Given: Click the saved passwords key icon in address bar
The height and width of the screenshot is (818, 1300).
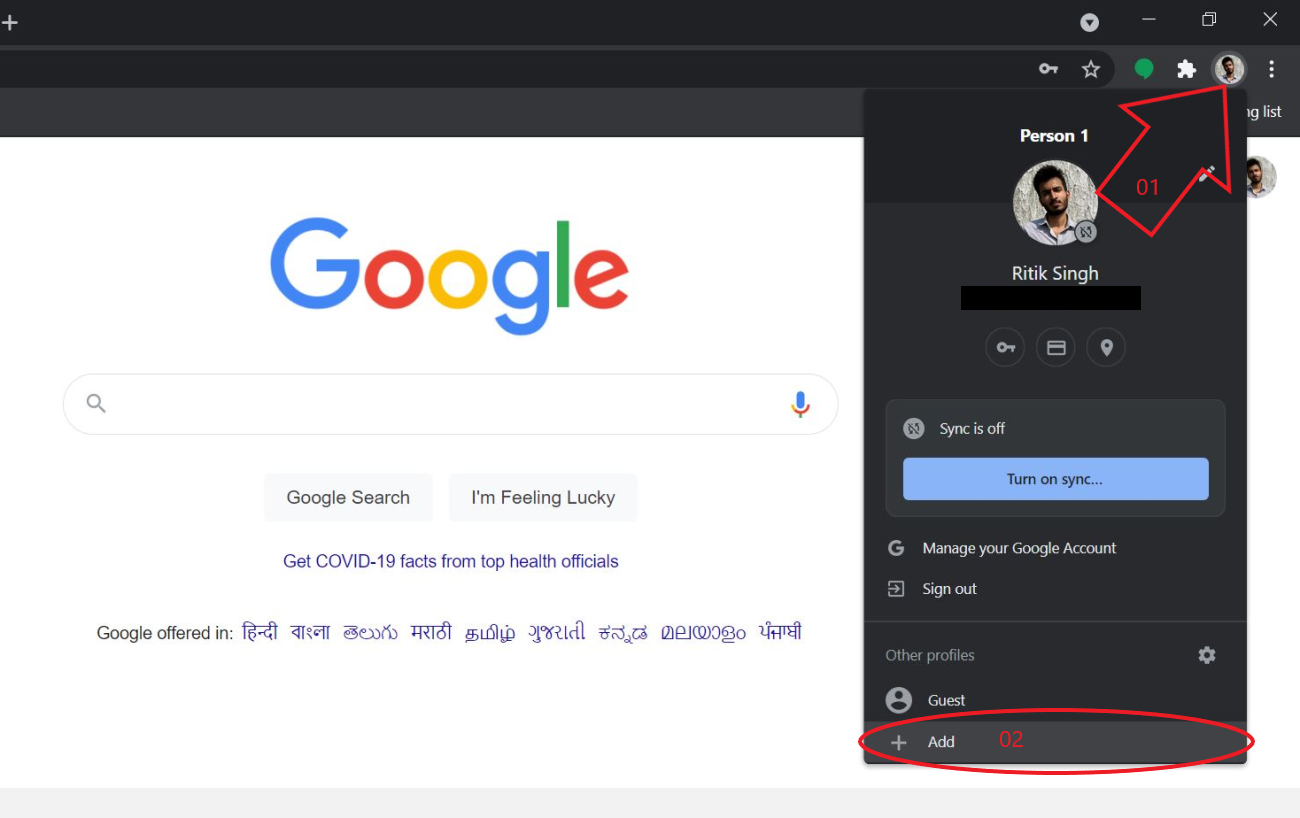Looking at the screenshot, I should click(1048, 69).
